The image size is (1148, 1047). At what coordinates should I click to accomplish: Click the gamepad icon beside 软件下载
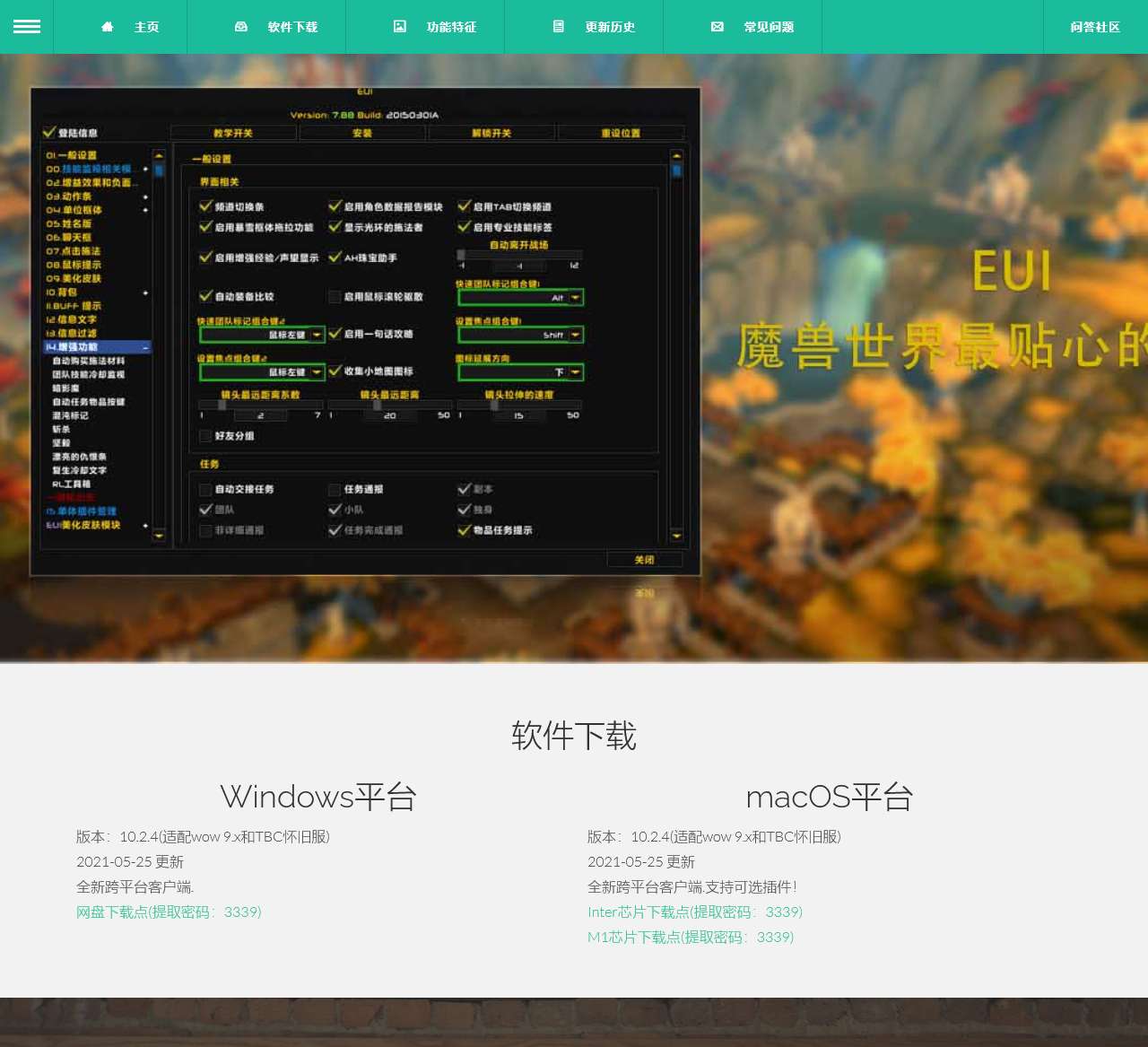point(241,27)
